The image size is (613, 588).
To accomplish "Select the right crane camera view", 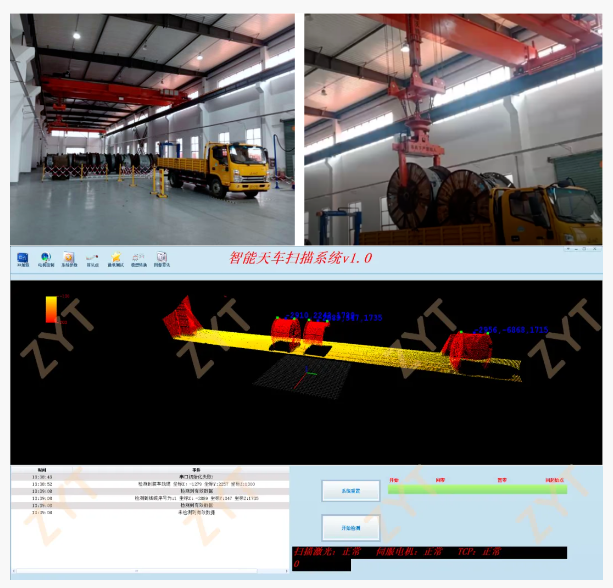I will (453, 128).
